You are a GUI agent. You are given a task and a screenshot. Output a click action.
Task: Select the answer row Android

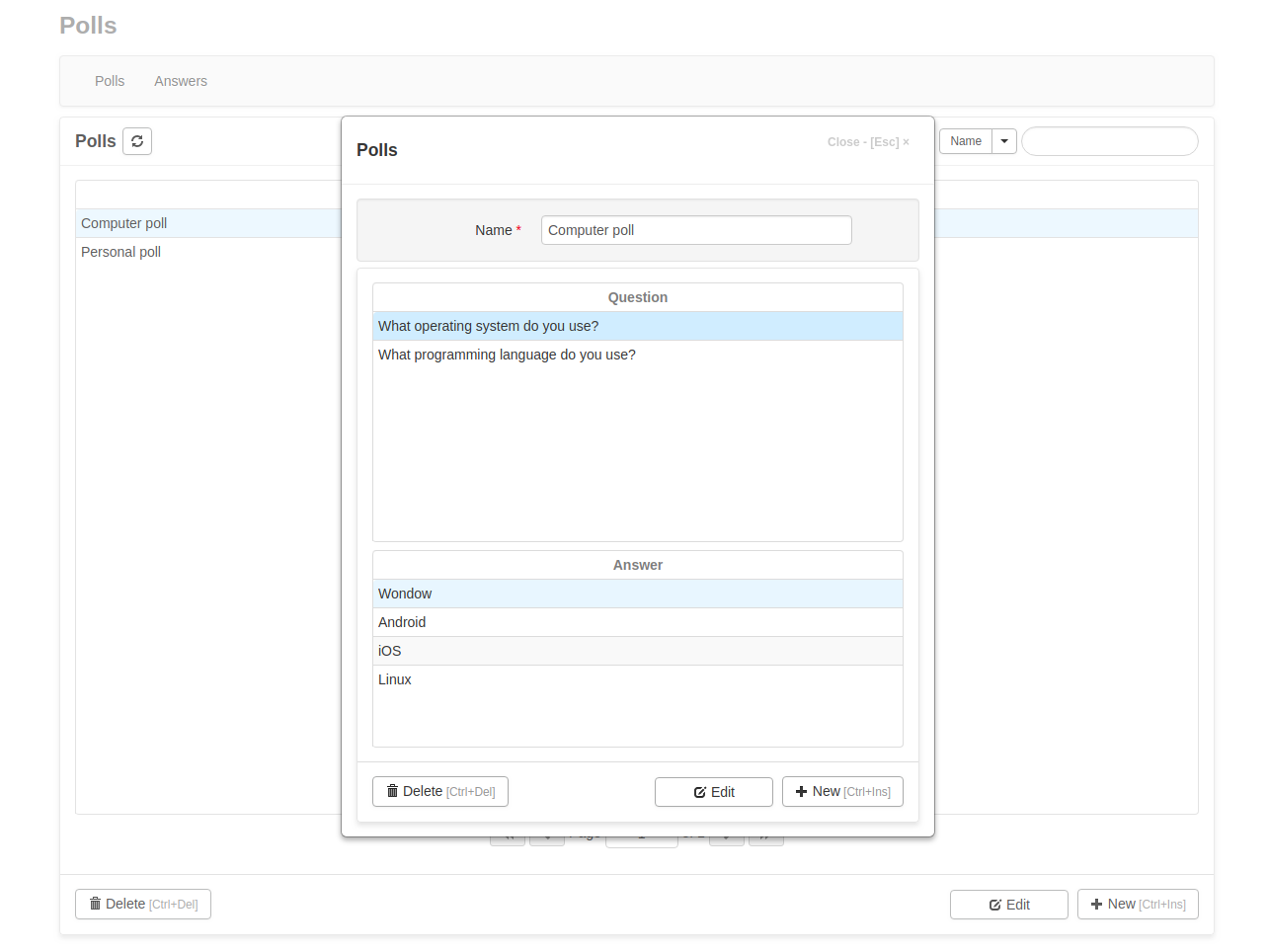tap(638, 622)
